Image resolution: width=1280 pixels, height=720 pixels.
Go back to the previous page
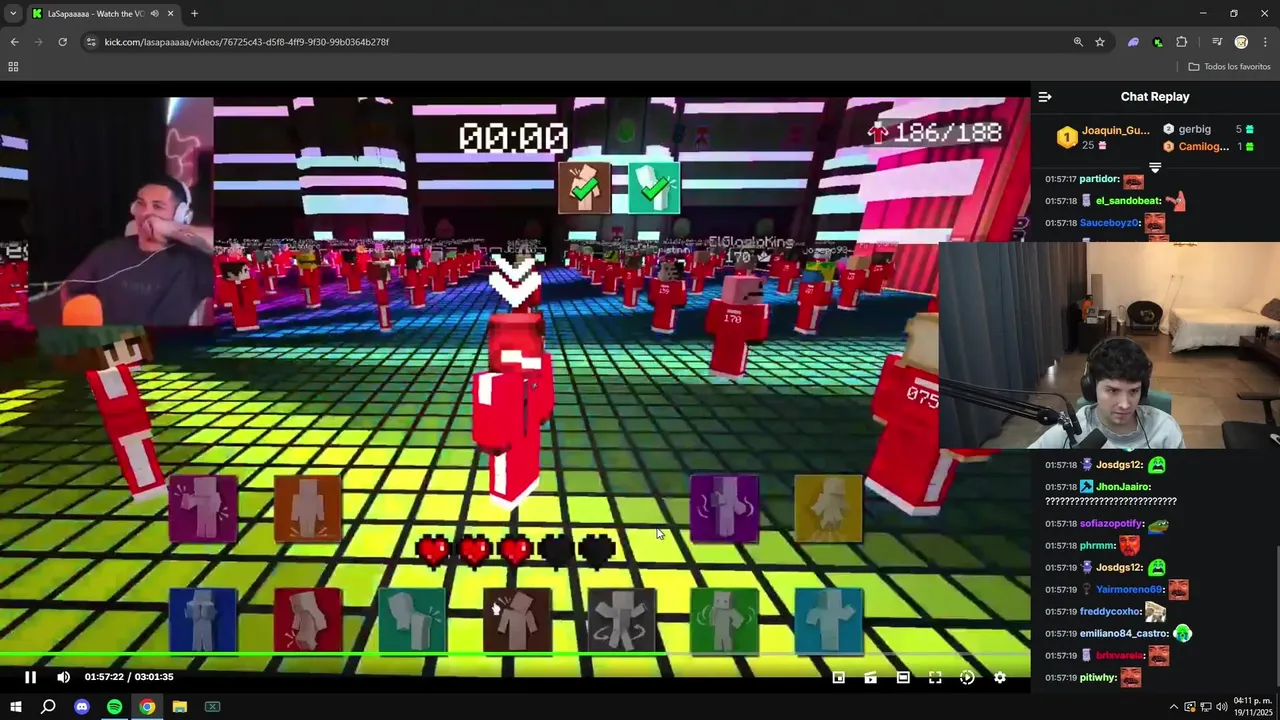(x=14, y=42)
